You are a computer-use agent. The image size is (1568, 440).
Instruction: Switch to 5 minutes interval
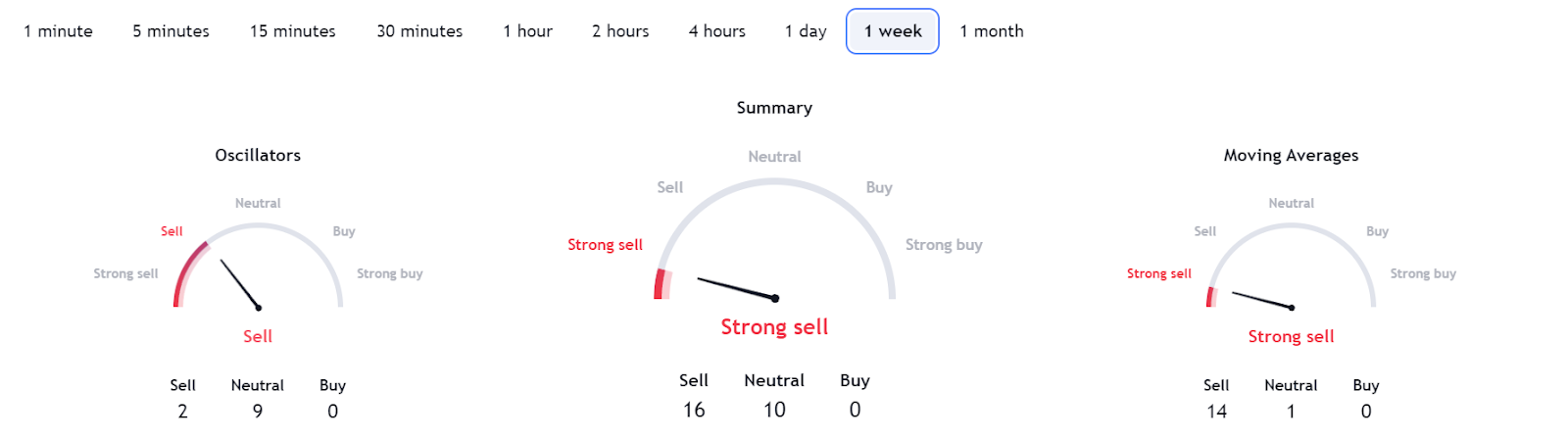coord(171,31)
